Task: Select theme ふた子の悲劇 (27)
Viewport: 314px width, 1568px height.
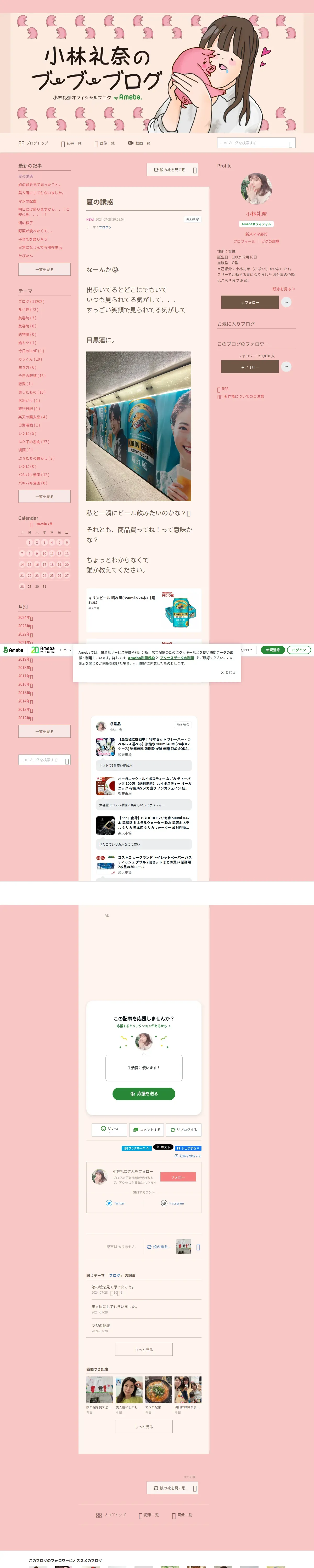Action: click(33, 442)
